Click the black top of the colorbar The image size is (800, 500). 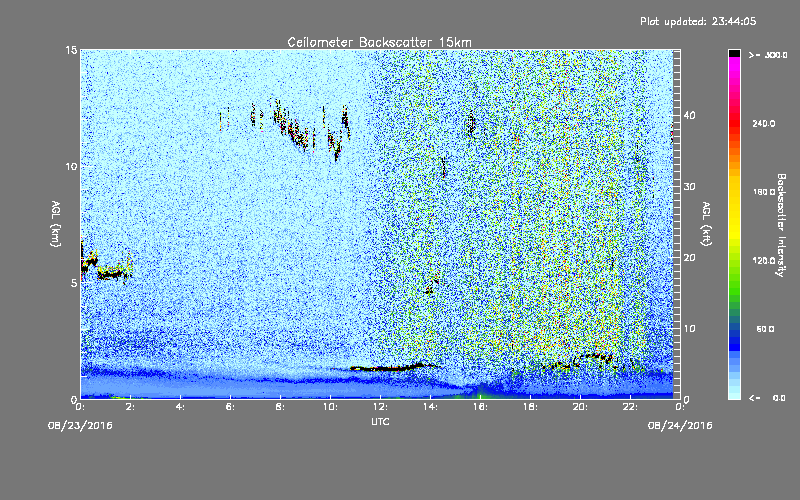[x=734, y=53]
